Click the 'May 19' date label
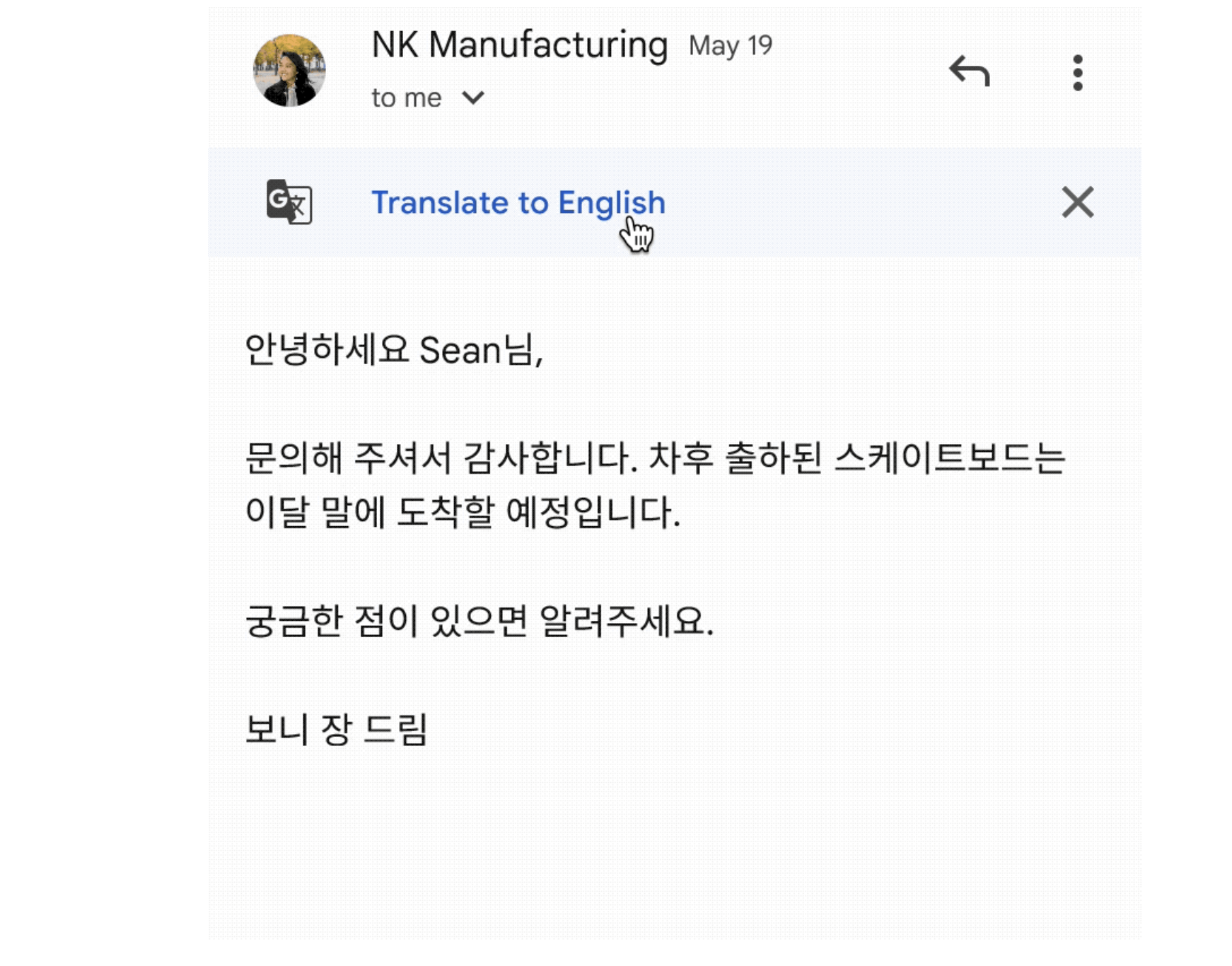 pos(731,44)
